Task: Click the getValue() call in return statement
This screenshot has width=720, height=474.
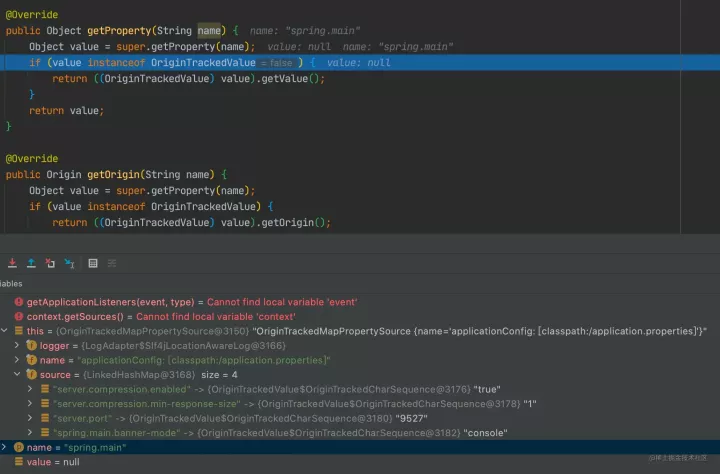Action: click(x=290, y=79)
